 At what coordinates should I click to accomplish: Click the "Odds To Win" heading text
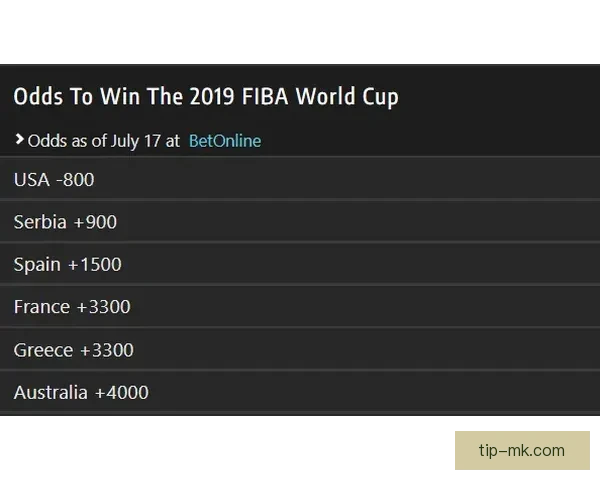click(70, 97)
